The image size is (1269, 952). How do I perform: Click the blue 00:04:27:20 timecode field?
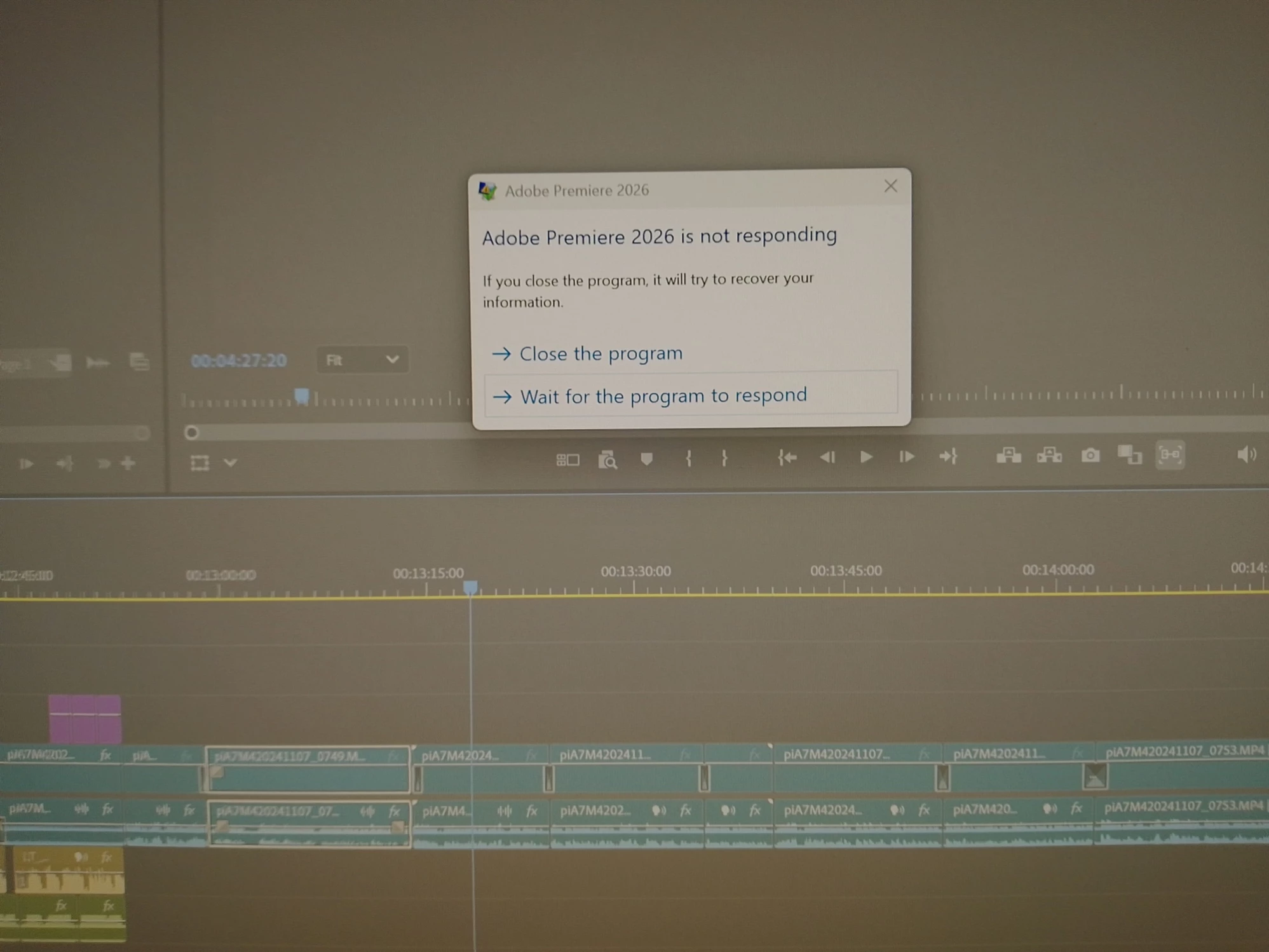[x=238, y=361]
